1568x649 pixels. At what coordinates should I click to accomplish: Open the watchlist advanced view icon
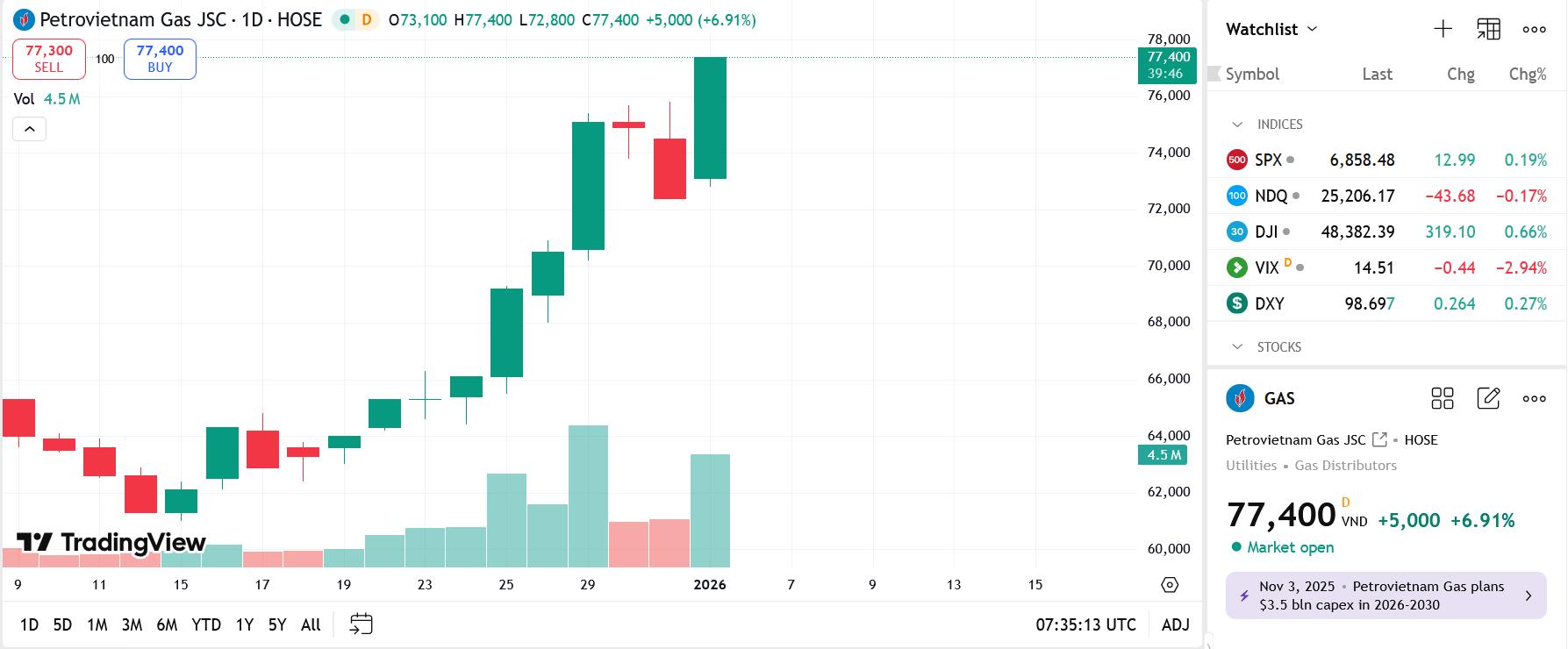tap(1488, 29)
